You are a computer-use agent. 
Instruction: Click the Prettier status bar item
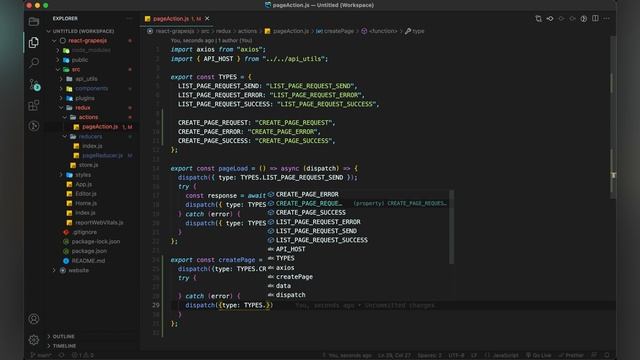[571, 355]
